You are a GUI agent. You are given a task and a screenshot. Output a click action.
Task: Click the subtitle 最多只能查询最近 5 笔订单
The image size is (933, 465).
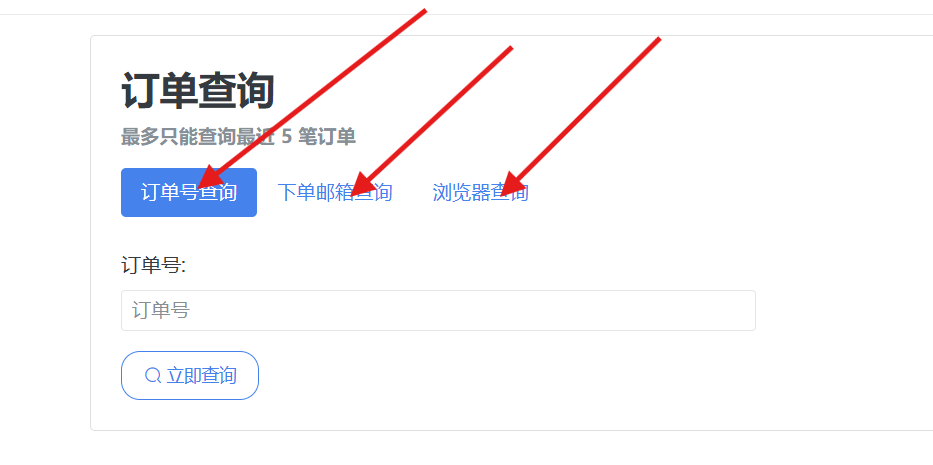pyautogui.click(x=238, y=137)
